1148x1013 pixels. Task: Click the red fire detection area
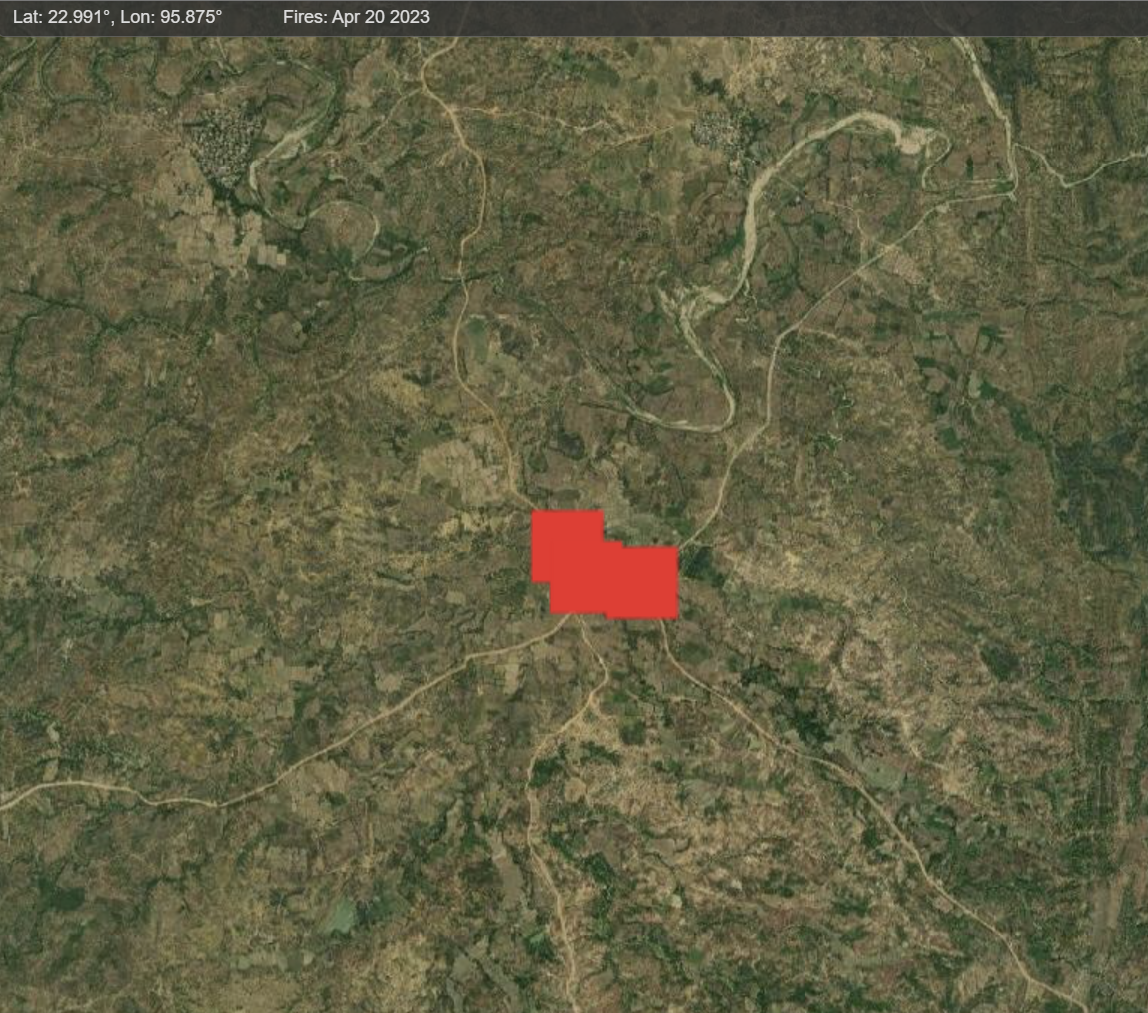(605, 566)
